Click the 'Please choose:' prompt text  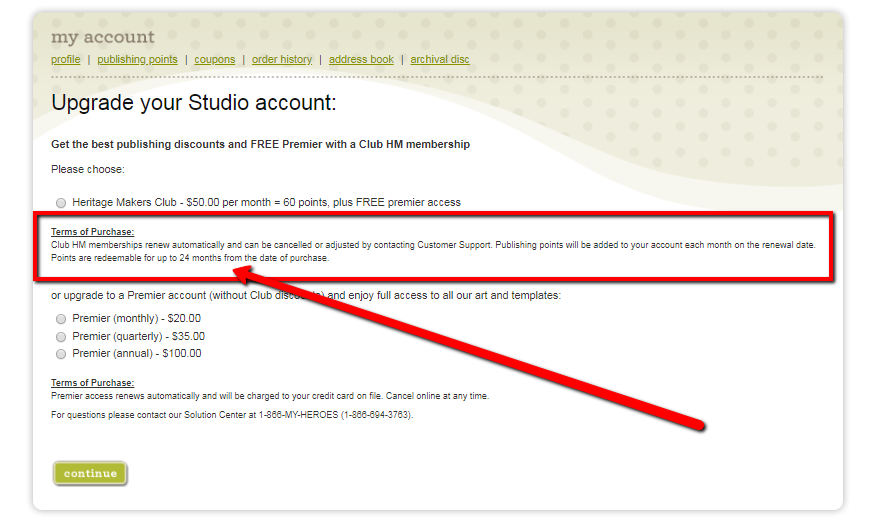pyautogui.click(x=88, y=170)
